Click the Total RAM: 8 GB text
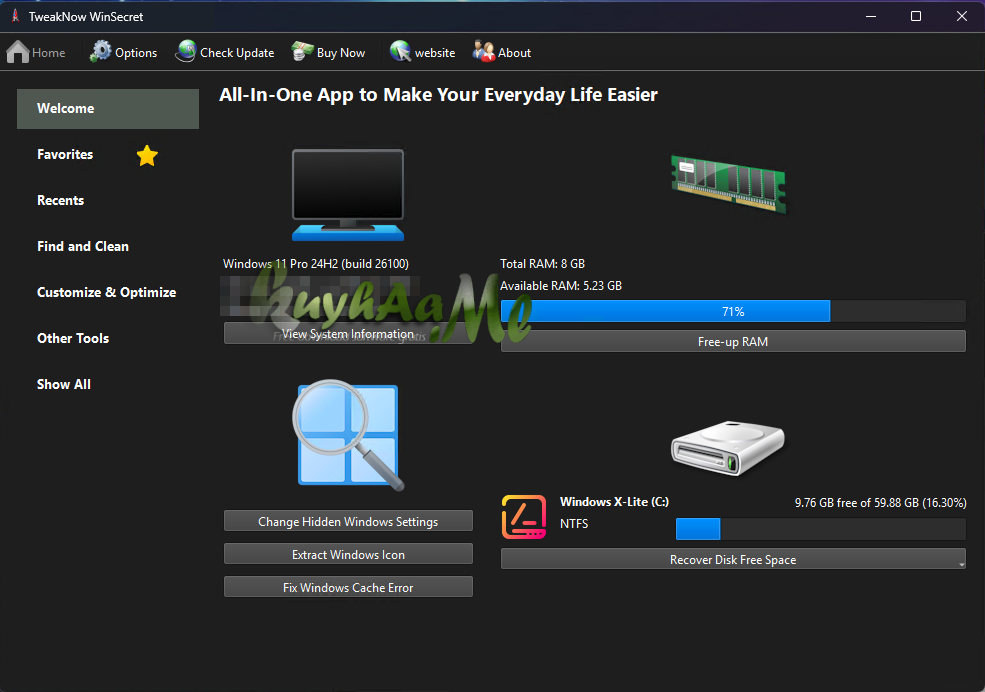The width and height of the screenshot is (985, 692). pos(542,264)
